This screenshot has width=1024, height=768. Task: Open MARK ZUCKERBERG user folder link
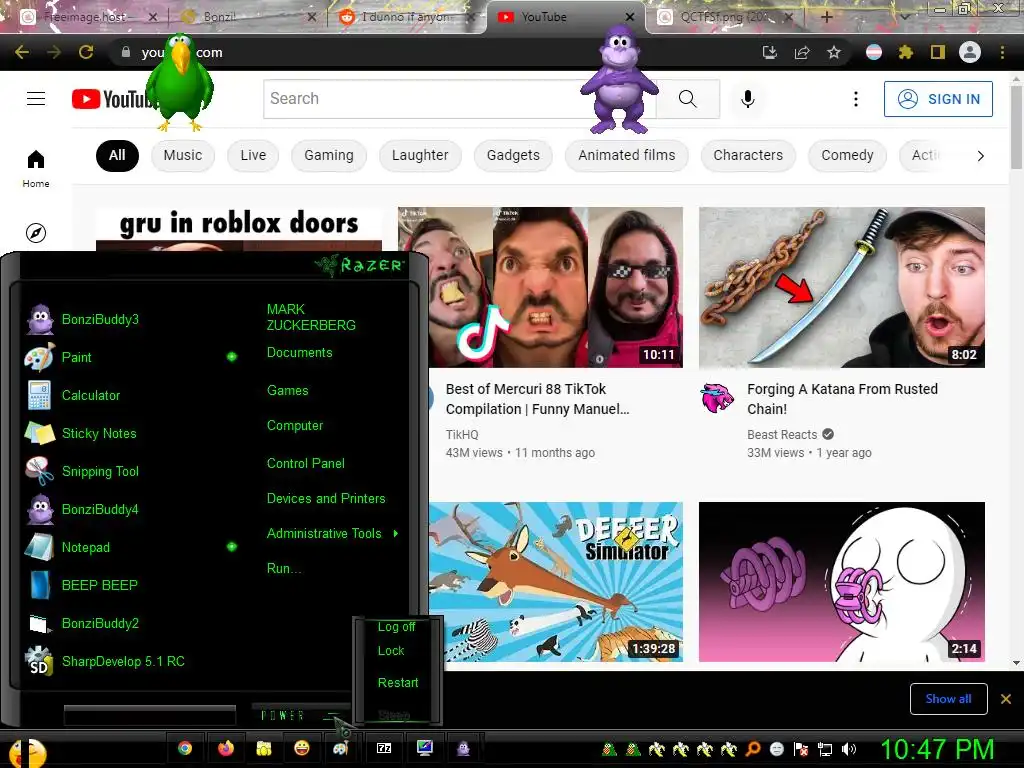pos(311,317)
